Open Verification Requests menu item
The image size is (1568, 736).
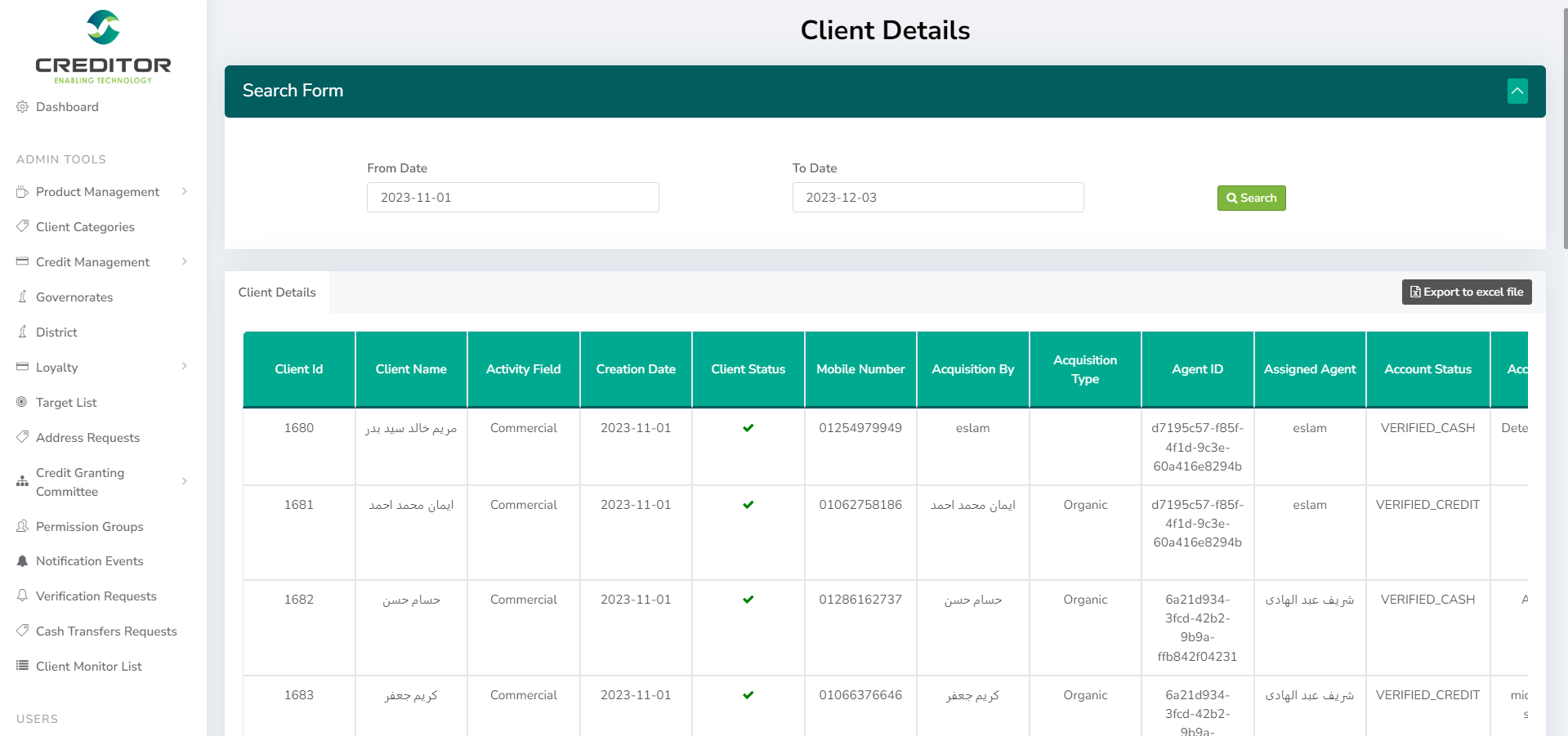pos(96,596)
